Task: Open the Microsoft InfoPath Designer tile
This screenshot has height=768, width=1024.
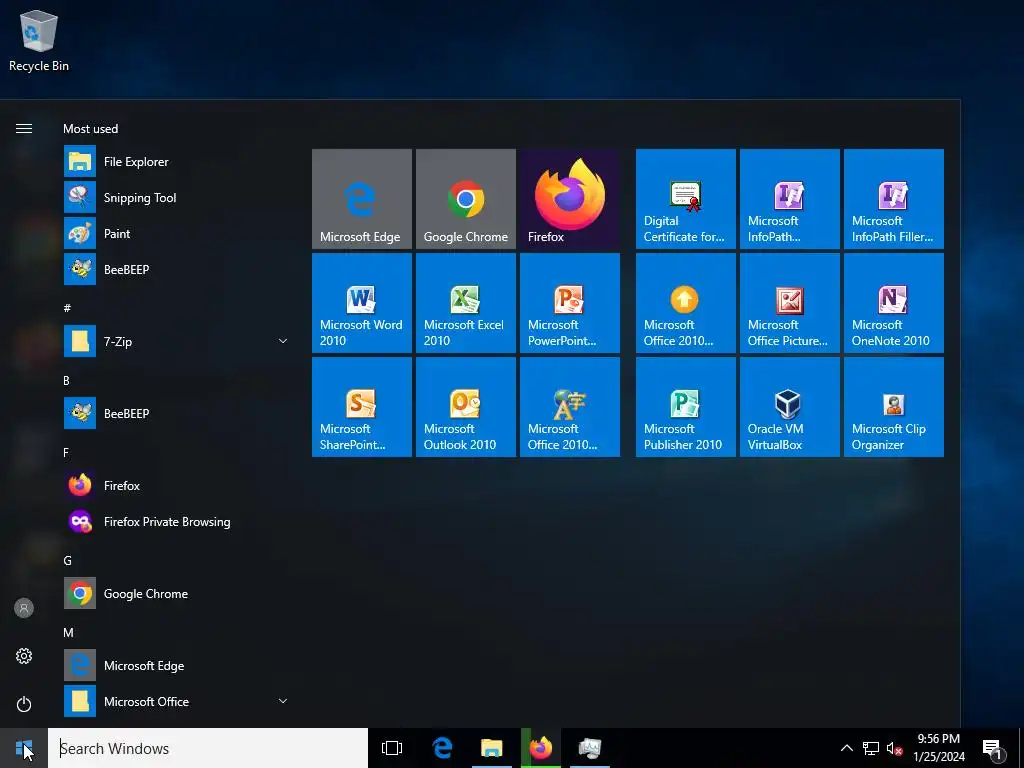Action: point(790,199)
